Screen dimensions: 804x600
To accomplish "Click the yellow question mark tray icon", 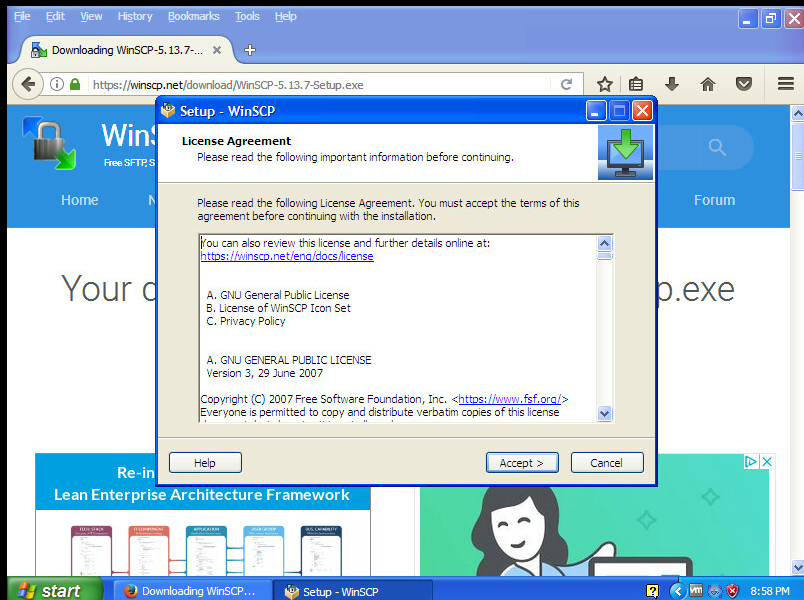I will (652, 591).
